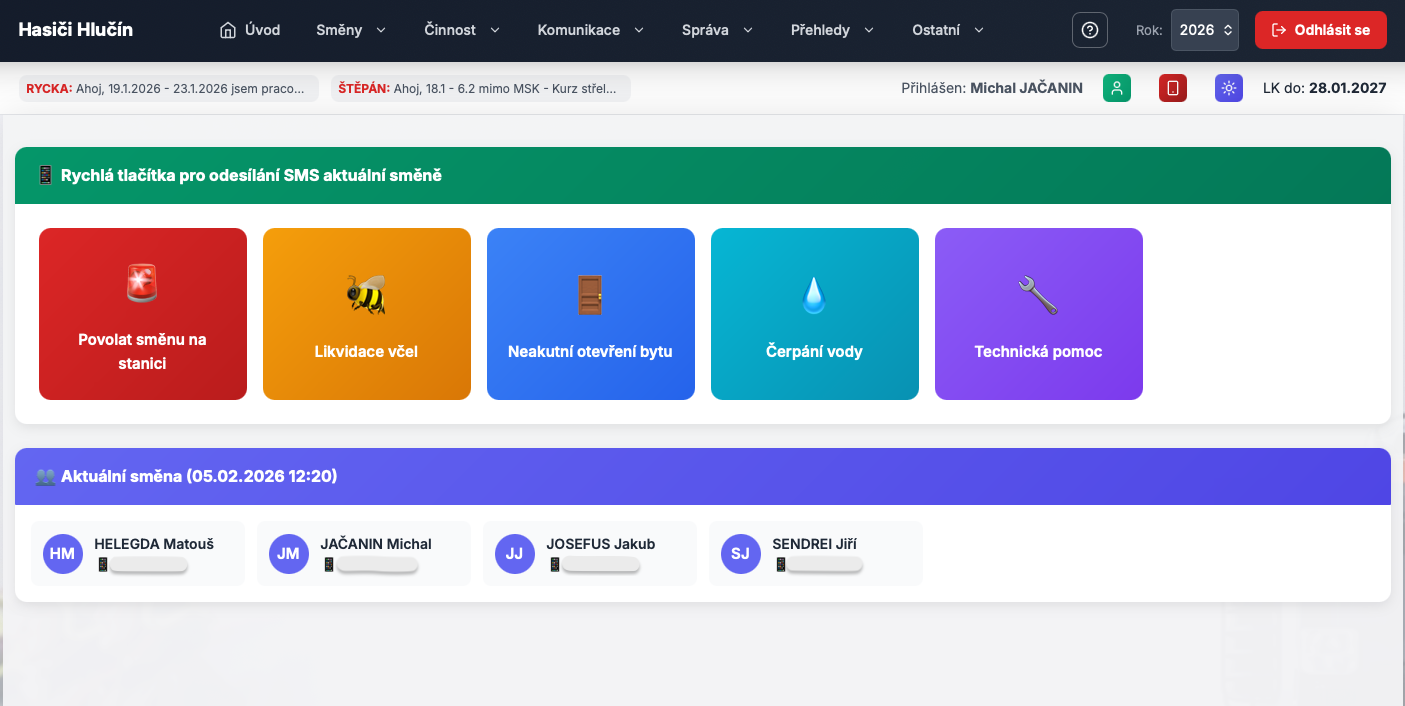Click the JJ avatar of JOSEFUS Jakub
Screen dimensions: 1405x706
pyautogui.click(x=514, y=554)
